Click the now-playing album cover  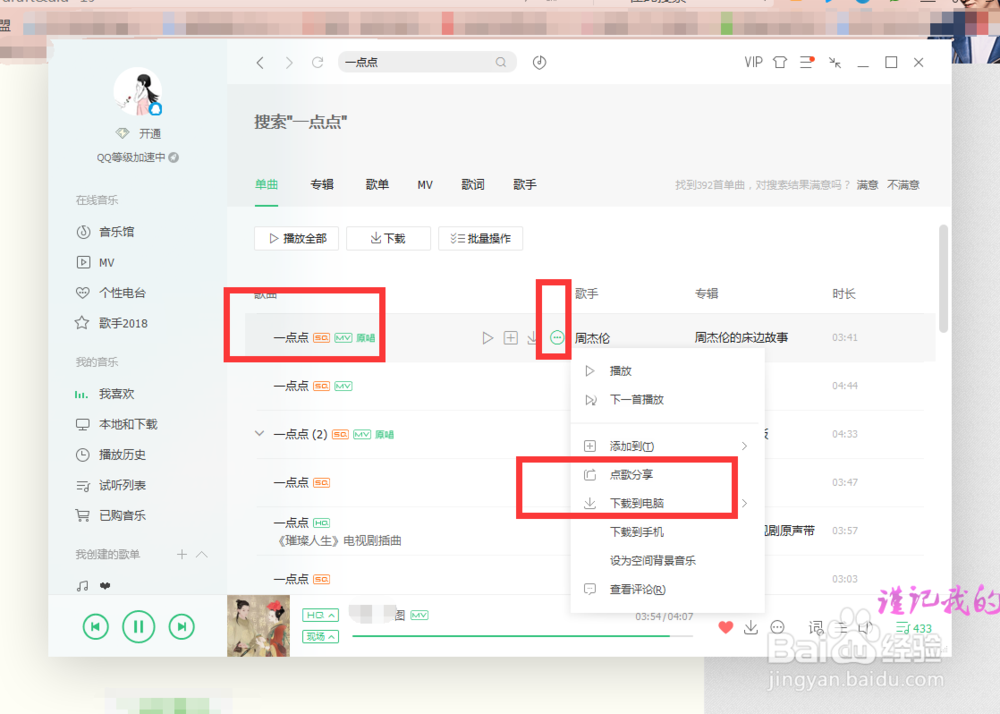(x=258, y=626)
